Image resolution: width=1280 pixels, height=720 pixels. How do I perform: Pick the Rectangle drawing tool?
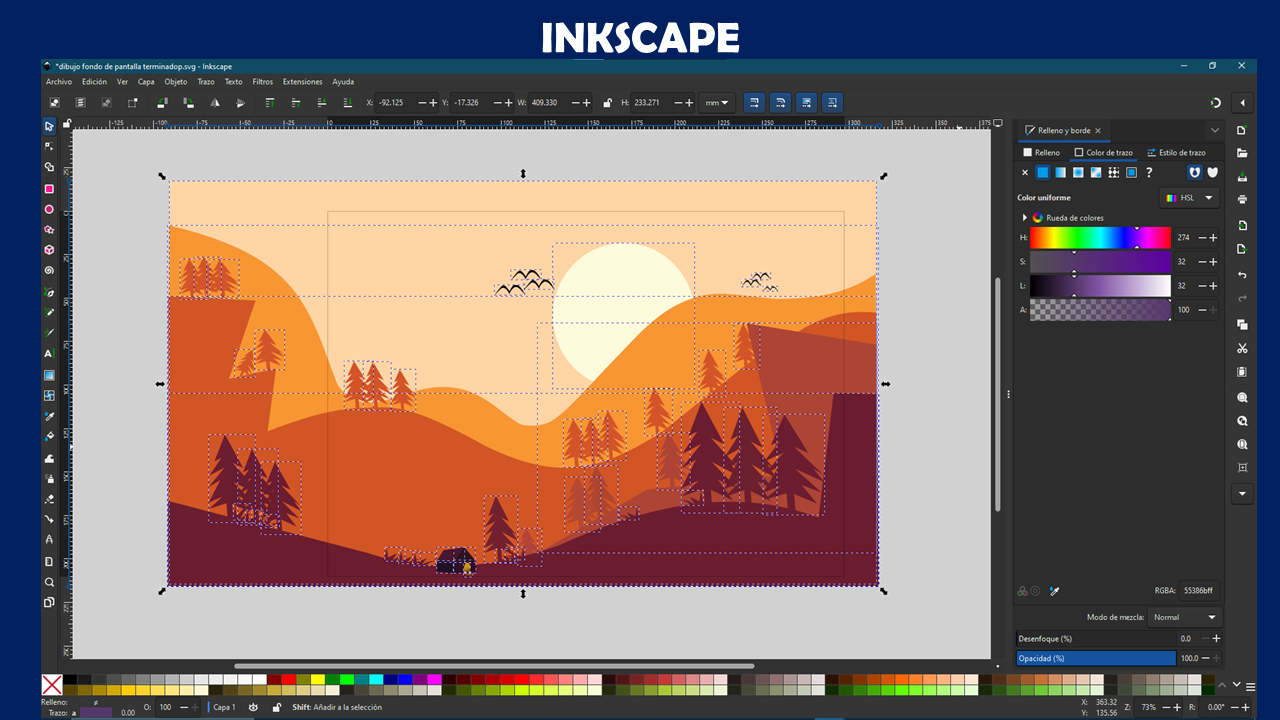point(49,188)
